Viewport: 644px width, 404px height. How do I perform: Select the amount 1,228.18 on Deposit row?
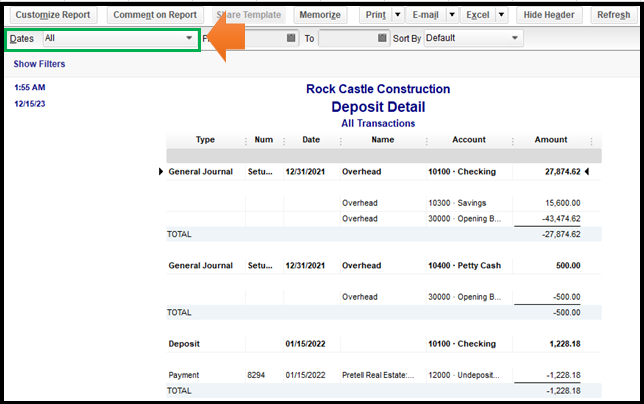click(x=565, y=344)
